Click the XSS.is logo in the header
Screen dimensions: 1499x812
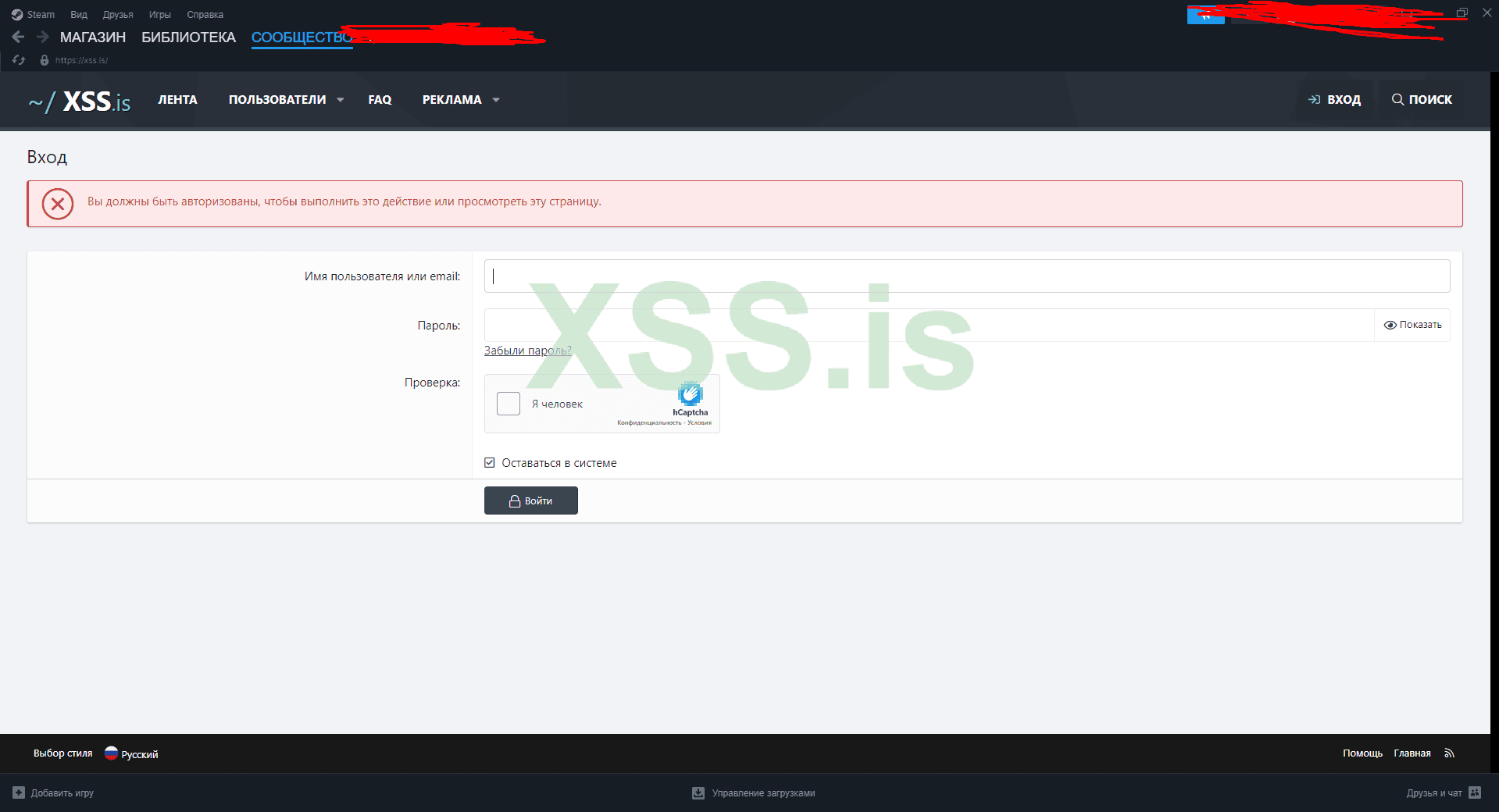point(80,101)
